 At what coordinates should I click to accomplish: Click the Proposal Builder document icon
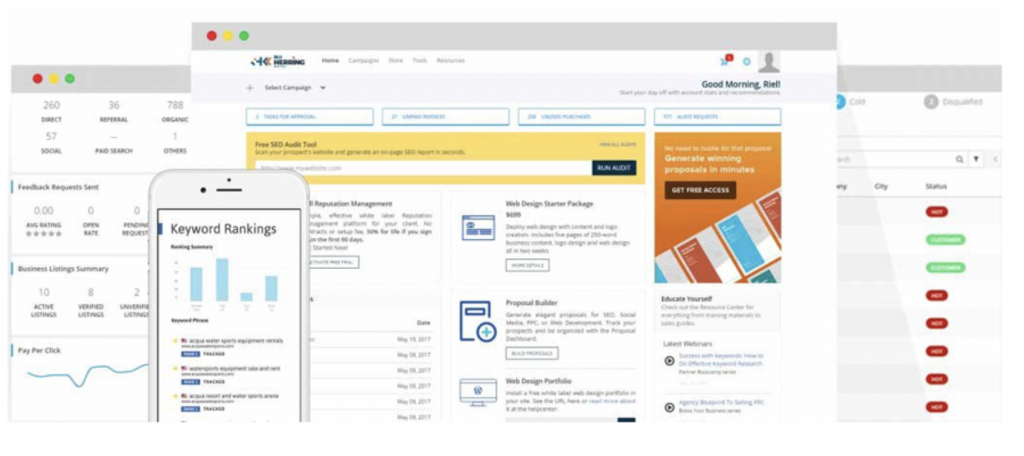coord(478,321)
